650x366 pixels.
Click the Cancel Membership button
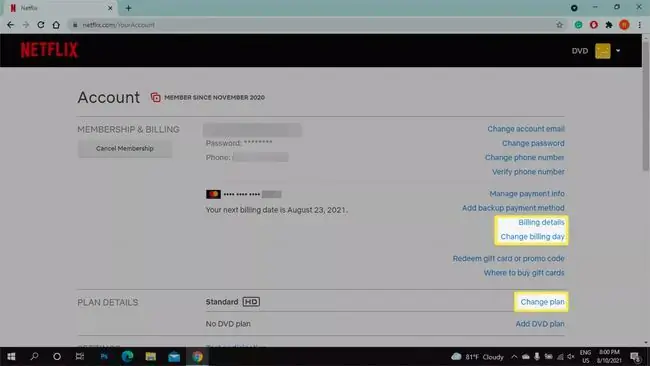tap(125, 148)
